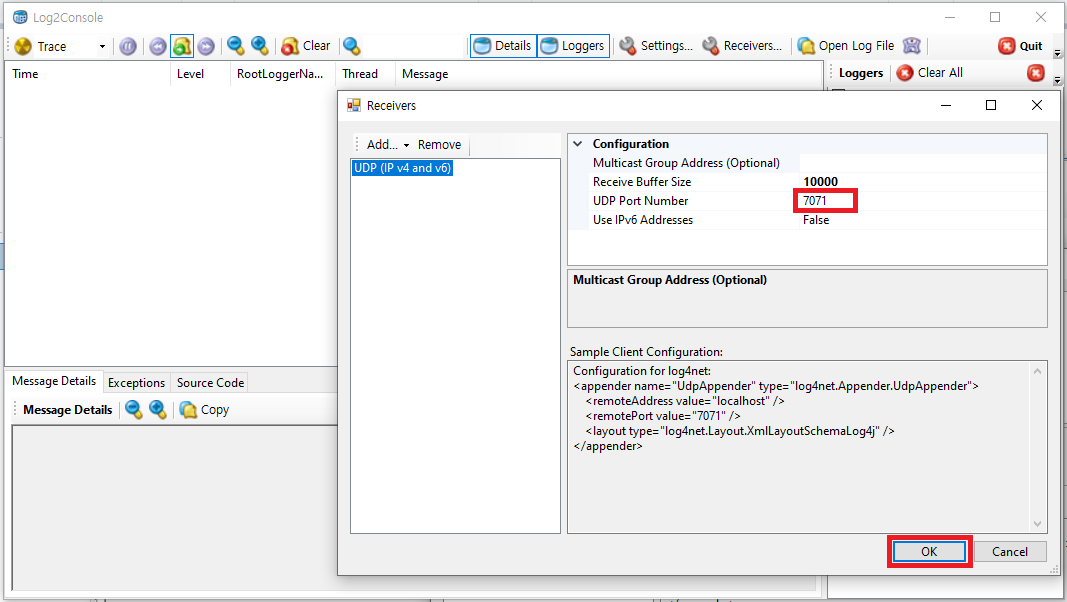Collapse the Configuration property group
Image resolution: width=1067 pixels, height=602 pixels.
coord(577,144)
